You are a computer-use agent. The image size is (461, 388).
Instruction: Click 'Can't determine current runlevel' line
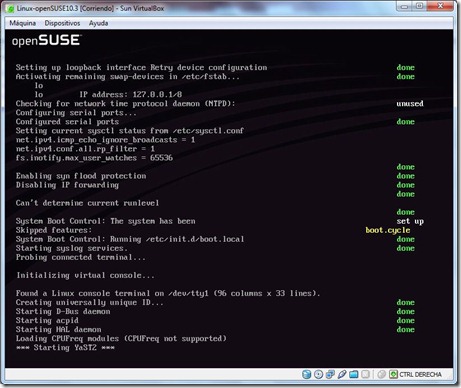[x=87, y=203]
